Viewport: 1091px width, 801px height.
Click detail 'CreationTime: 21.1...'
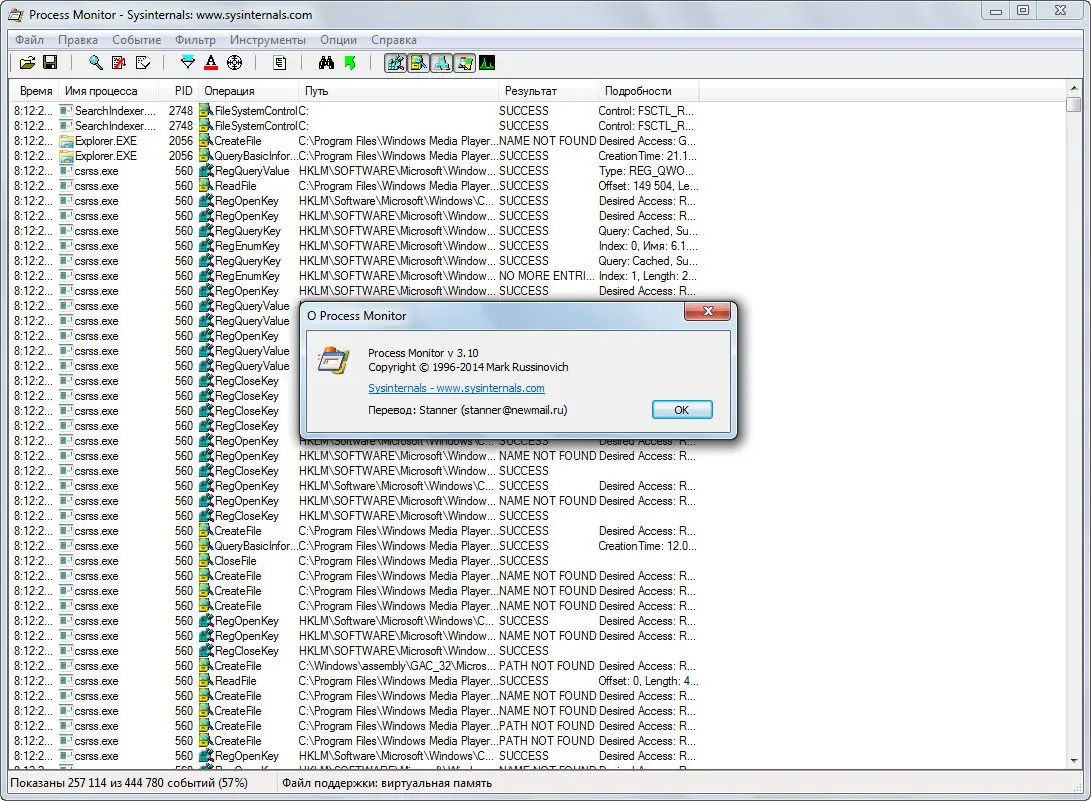[x=647, y=156]
